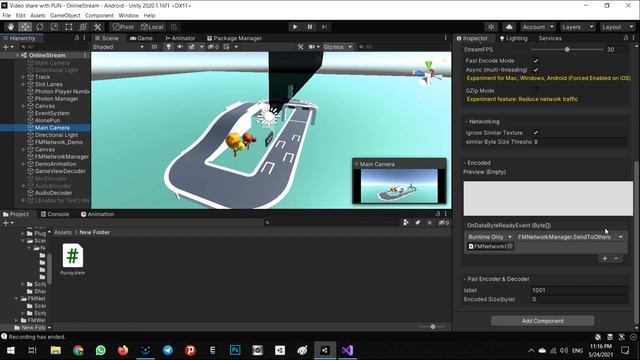
Task: Switch to the Lighting tab
Action: [513, 38]
